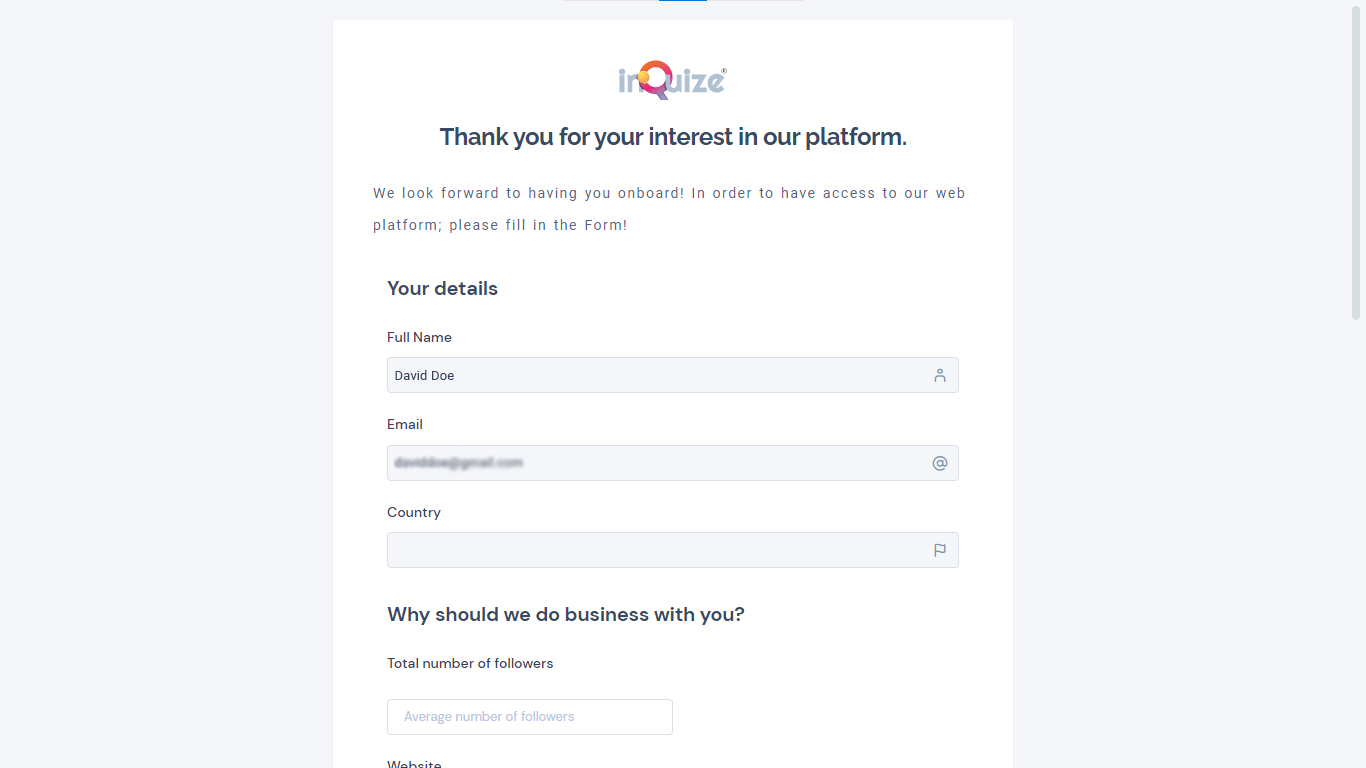Click the flag icon in Country field
Screen dimensions: 1366x768
tap(940, 550)
